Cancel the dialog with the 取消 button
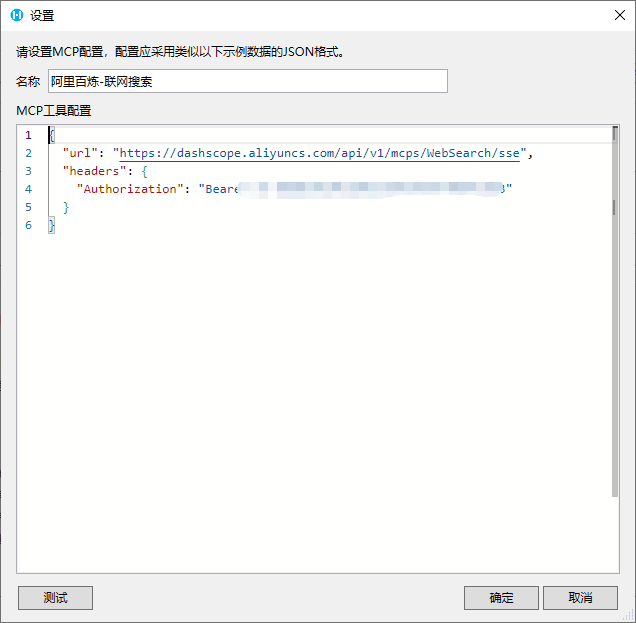Image resolution: width=636 pixels, height=623 pixels. pos(580,597)
